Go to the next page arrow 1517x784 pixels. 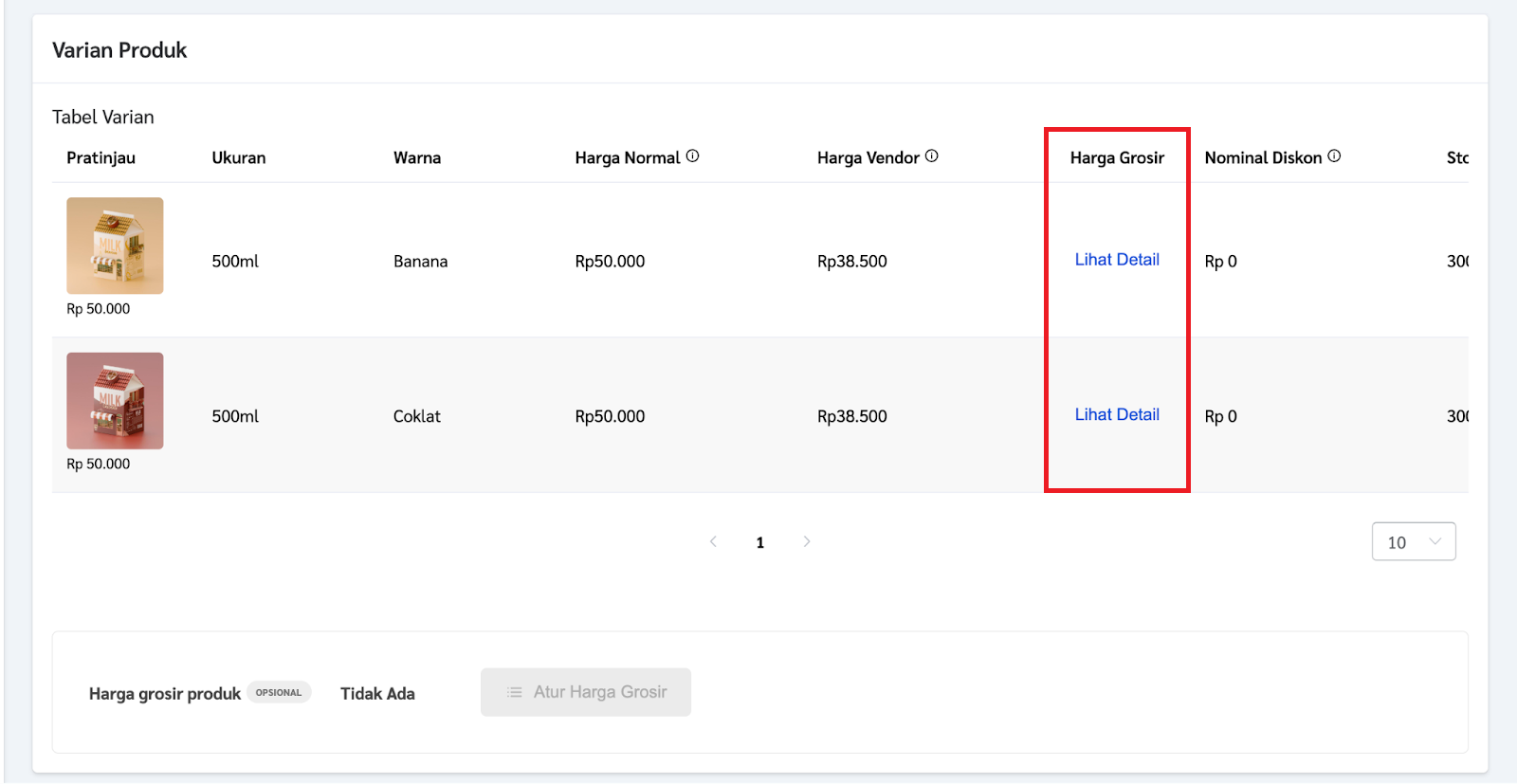[x=807, y=541]
